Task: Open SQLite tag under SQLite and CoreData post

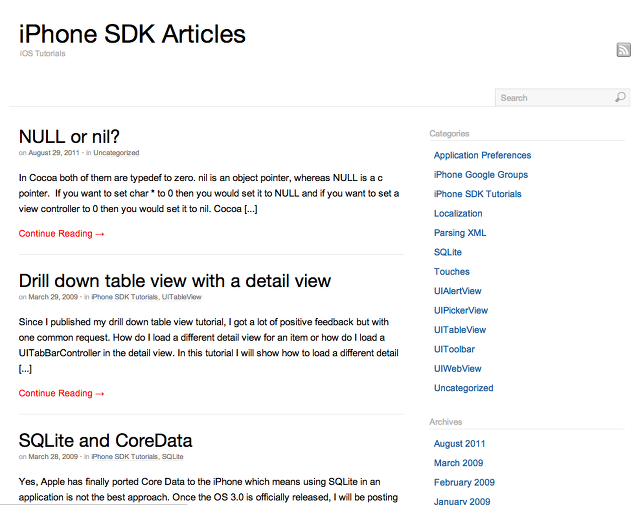Action: 172,456
